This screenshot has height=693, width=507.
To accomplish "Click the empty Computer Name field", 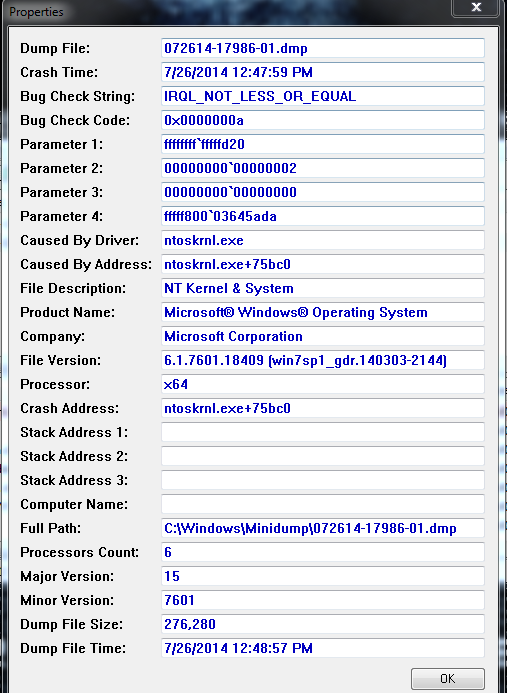I will [x=323, y=504].
